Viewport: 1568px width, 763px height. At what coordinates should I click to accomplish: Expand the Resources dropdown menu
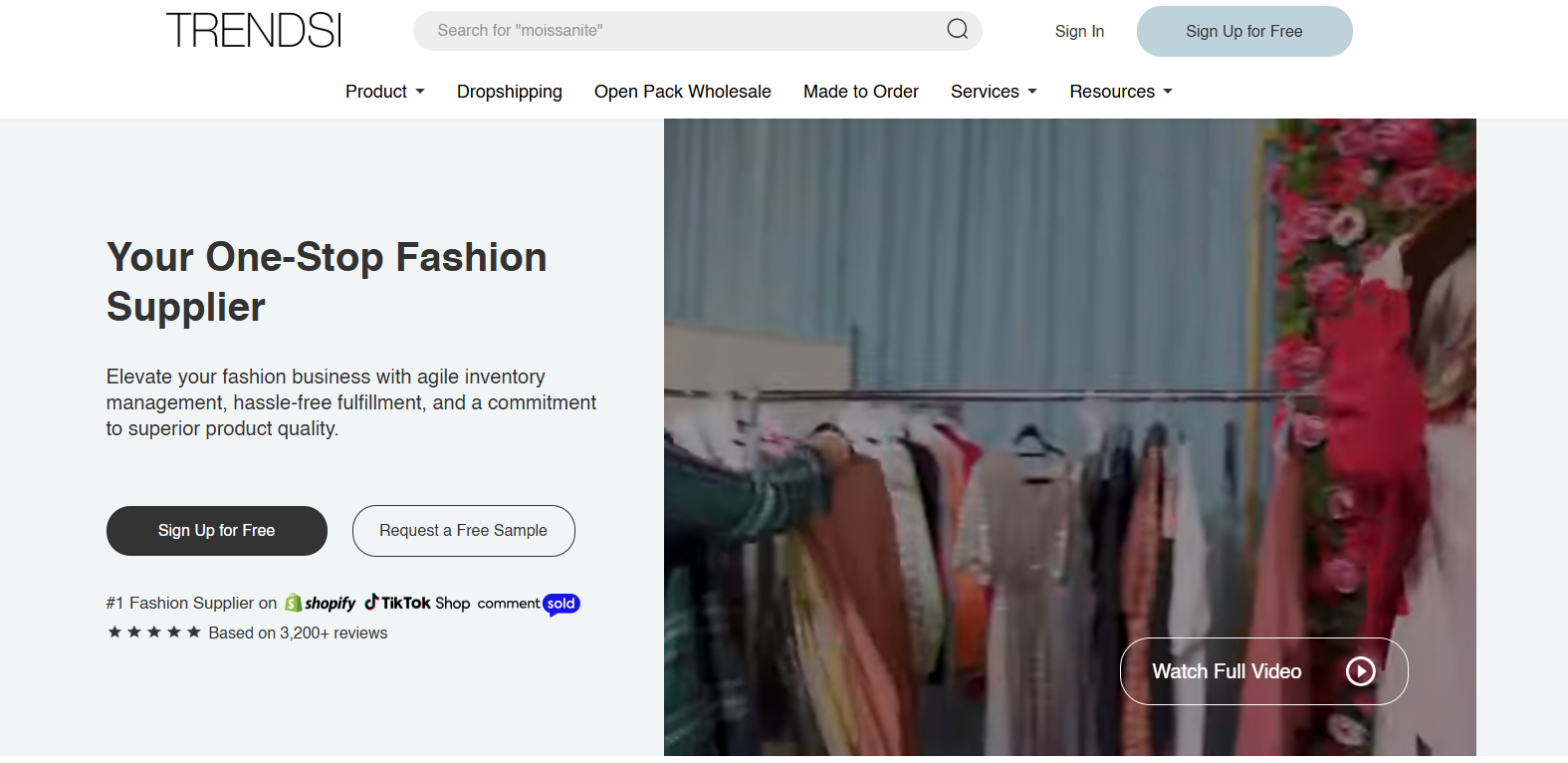pos(1120,92)
